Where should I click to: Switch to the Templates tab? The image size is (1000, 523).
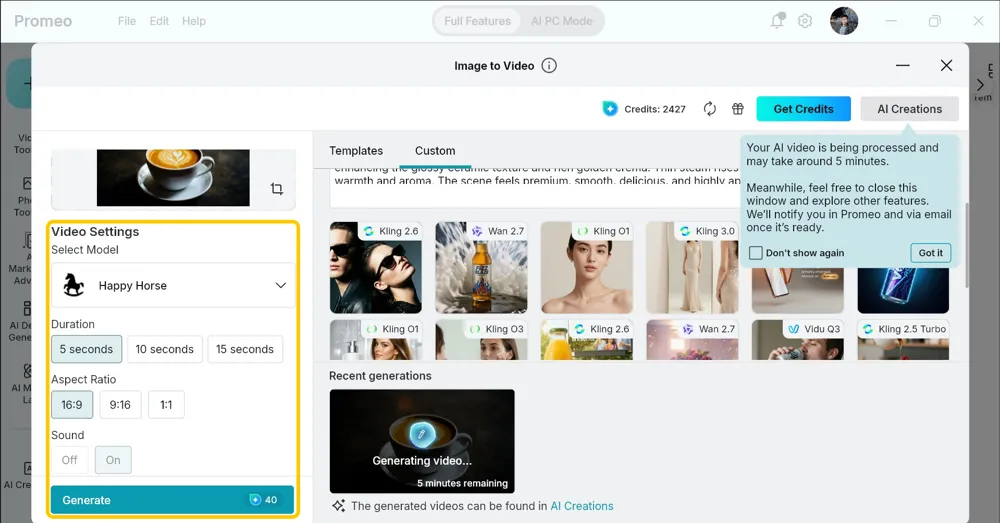[356, 151]
